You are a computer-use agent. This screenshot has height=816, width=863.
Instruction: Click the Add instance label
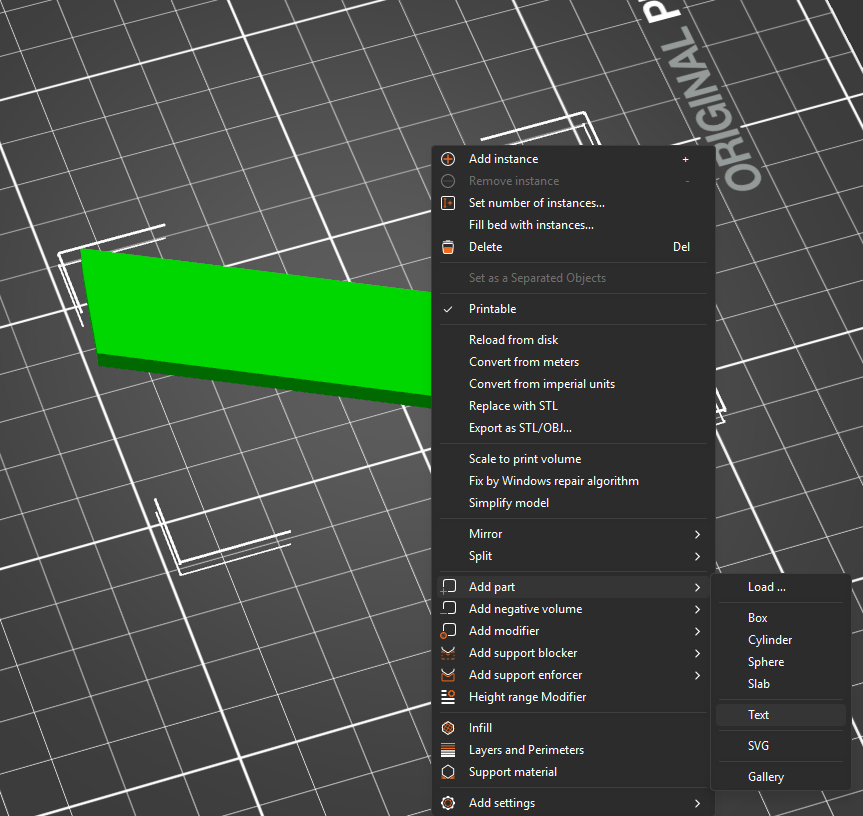(x=504, y=159)
